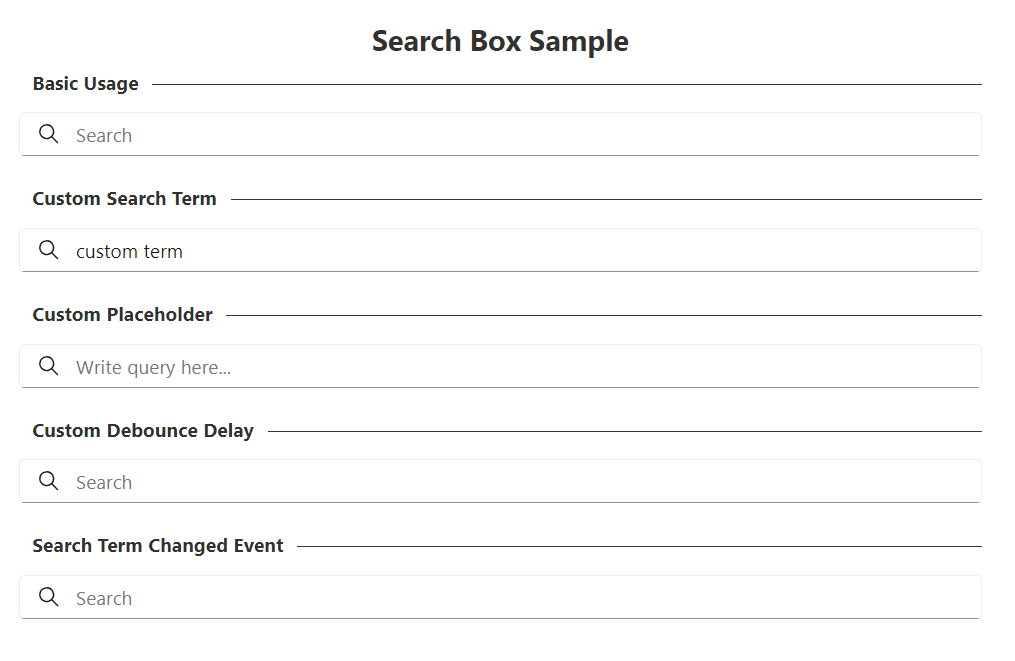Click the search icon beside "custom term" text
Viewport: 1015px width, 661px height.
pyautogui.click(x=48, y=250)
